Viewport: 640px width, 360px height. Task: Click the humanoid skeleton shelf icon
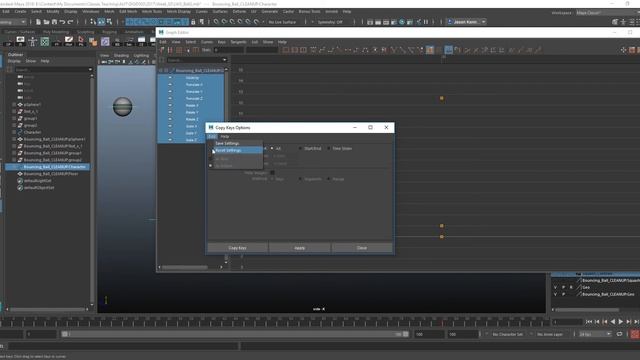click(33, 41)
